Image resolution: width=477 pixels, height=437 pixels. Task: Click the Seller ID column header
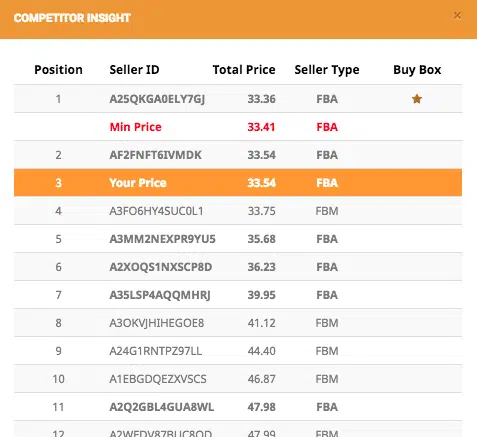pos(134,70)
